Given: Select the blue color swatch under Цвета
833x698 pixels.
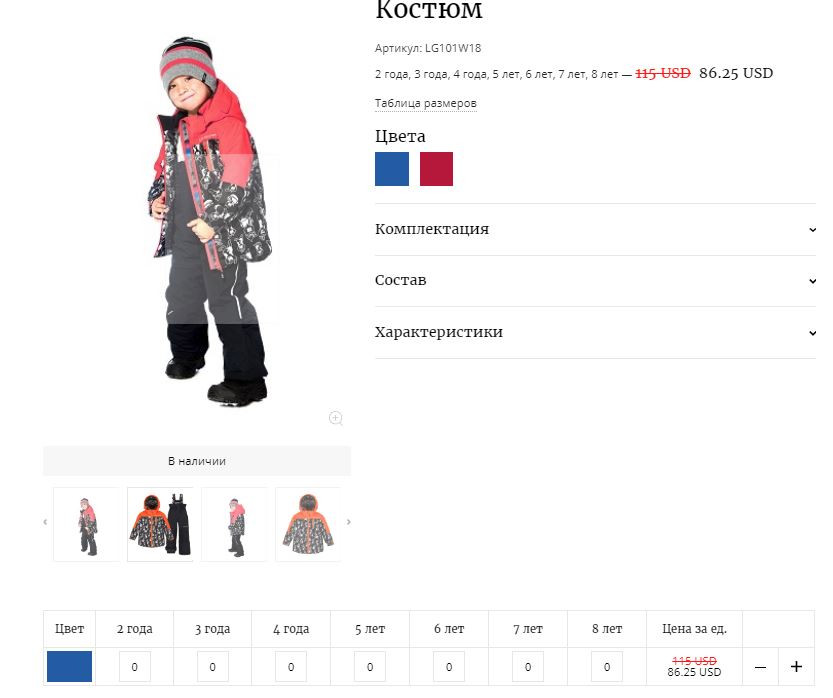Looking at the screenshot, I should tap(392, 169).
